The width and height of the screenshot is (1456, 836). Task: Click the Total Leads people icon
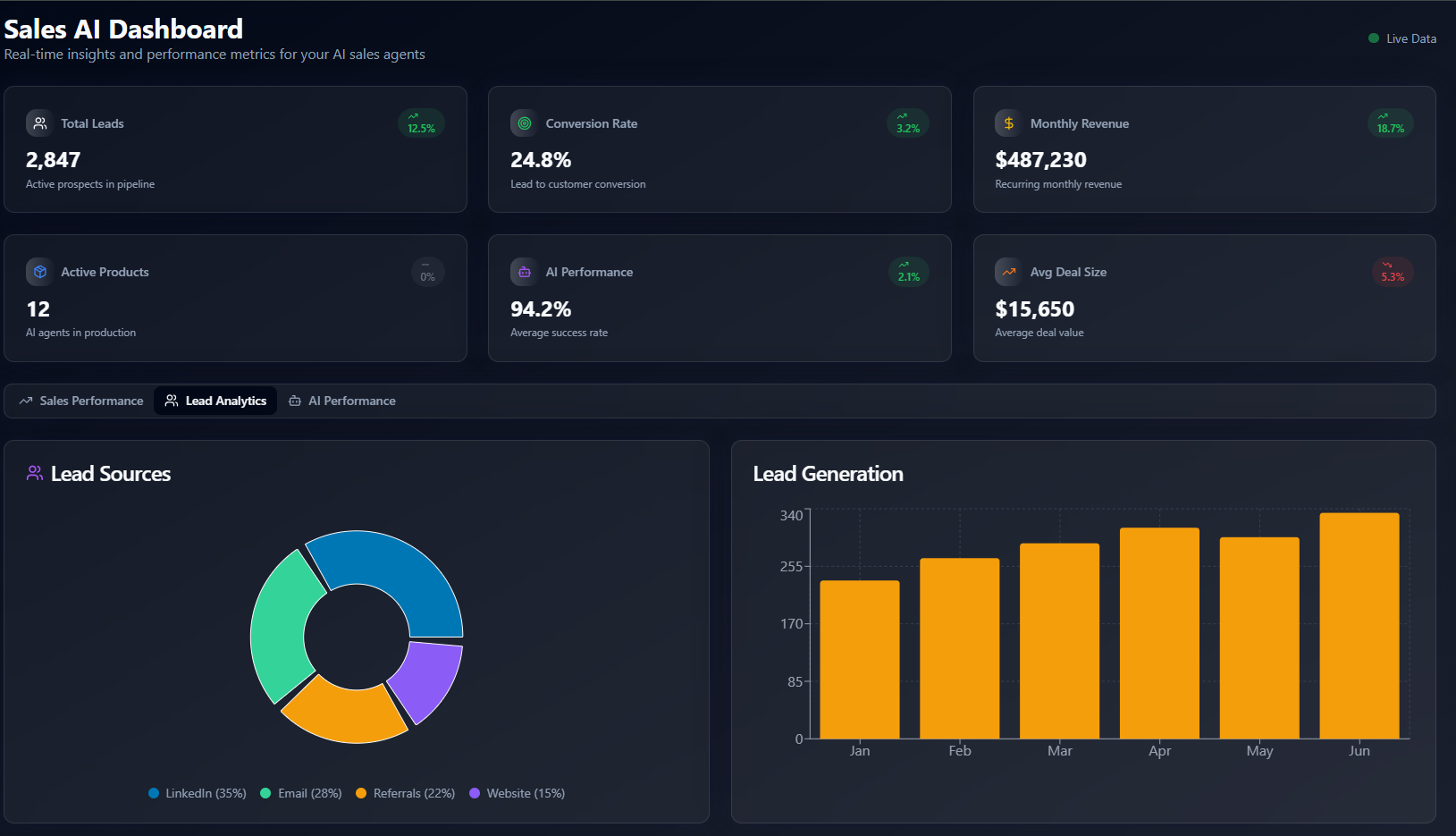click(x=39, y=123)
